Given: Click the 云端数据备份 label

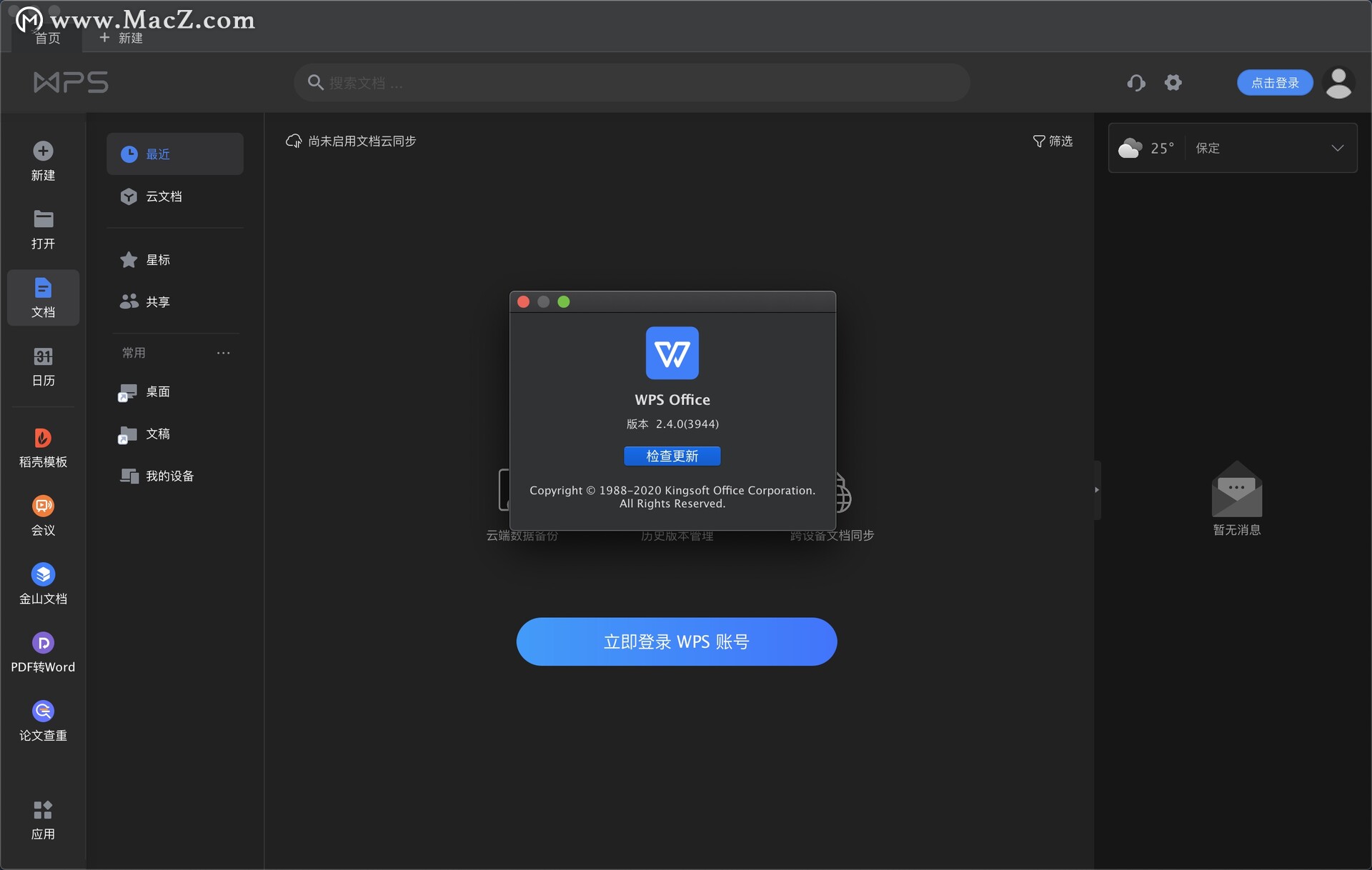Looking at the screenshot, I should click(522, 535).
